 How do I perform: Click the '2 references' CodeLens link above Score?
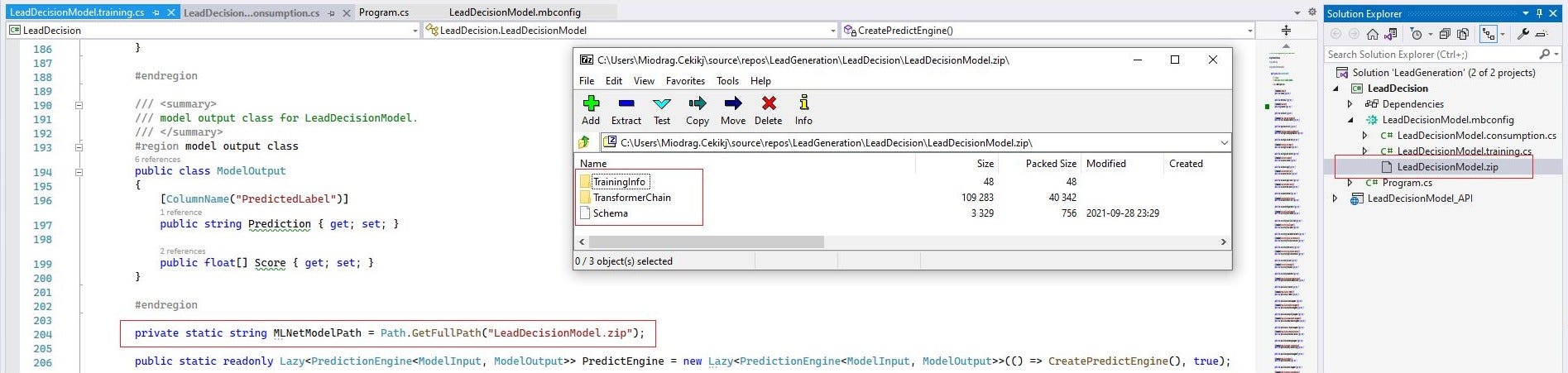click(x=182, y=251)
